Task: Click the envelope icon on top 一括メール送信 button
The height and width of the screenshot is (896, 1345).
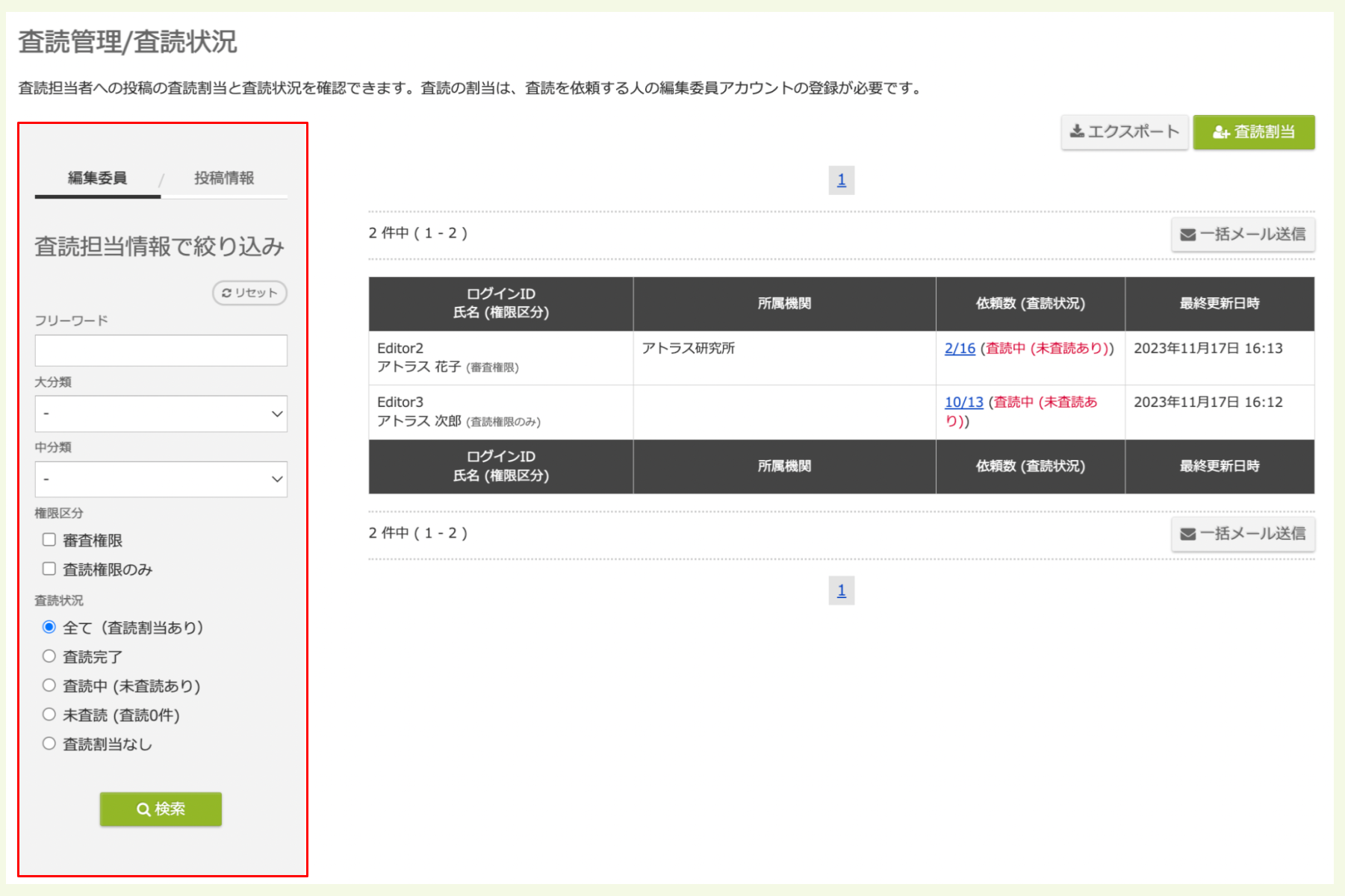Action: (1187, 234)
